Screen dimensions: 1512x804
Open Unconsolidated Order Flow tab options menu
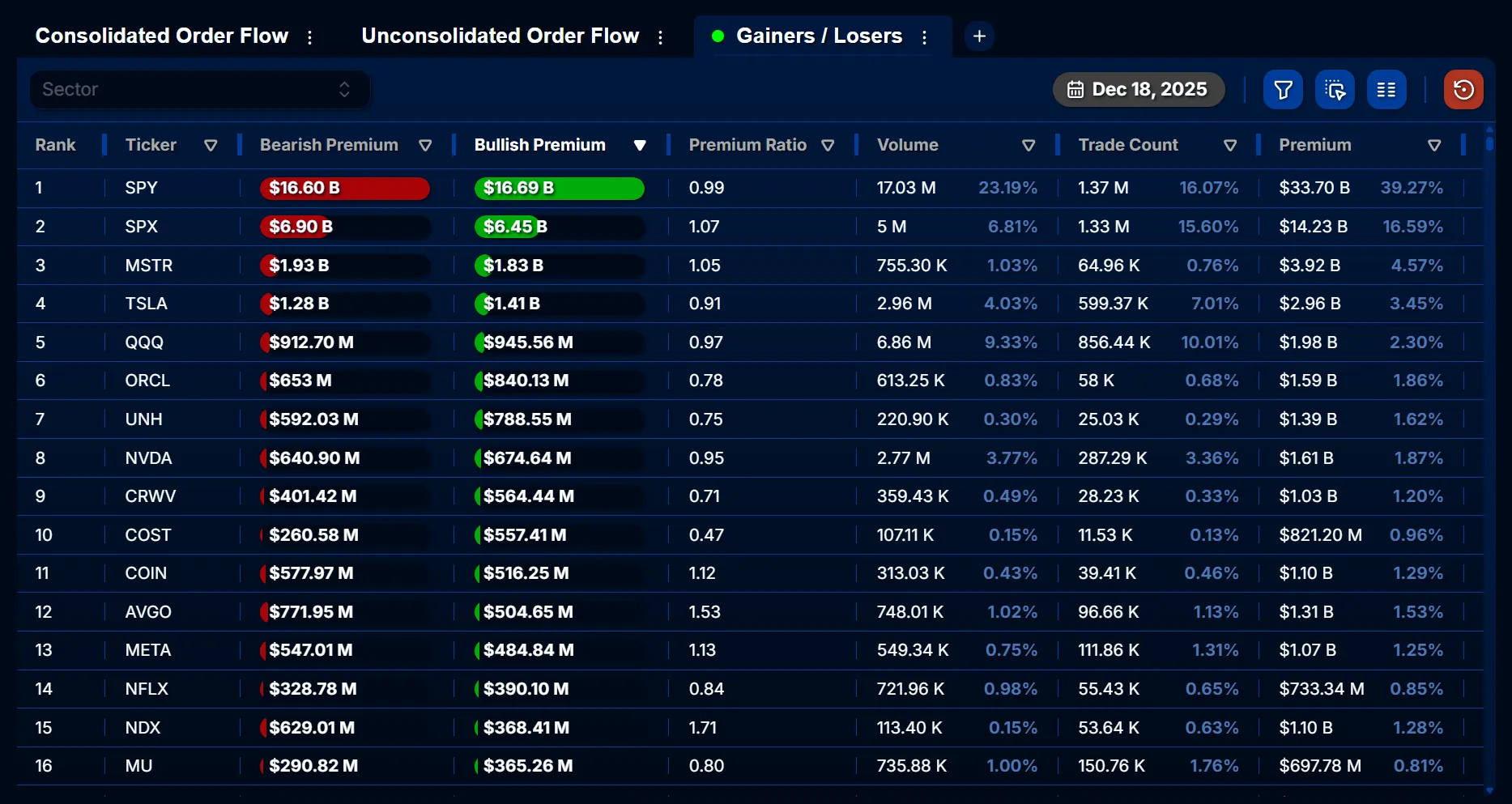(661, 37)
